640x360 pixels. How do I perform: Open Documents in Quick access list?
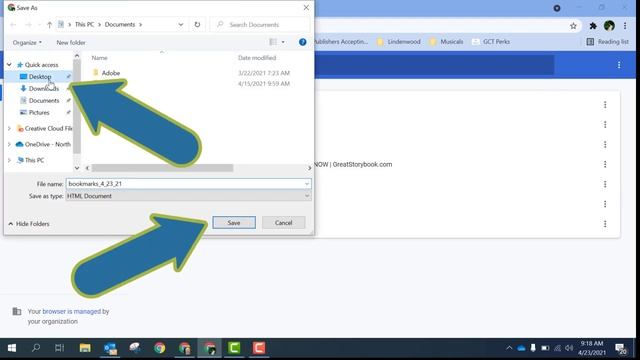click(x=44, y=100)
